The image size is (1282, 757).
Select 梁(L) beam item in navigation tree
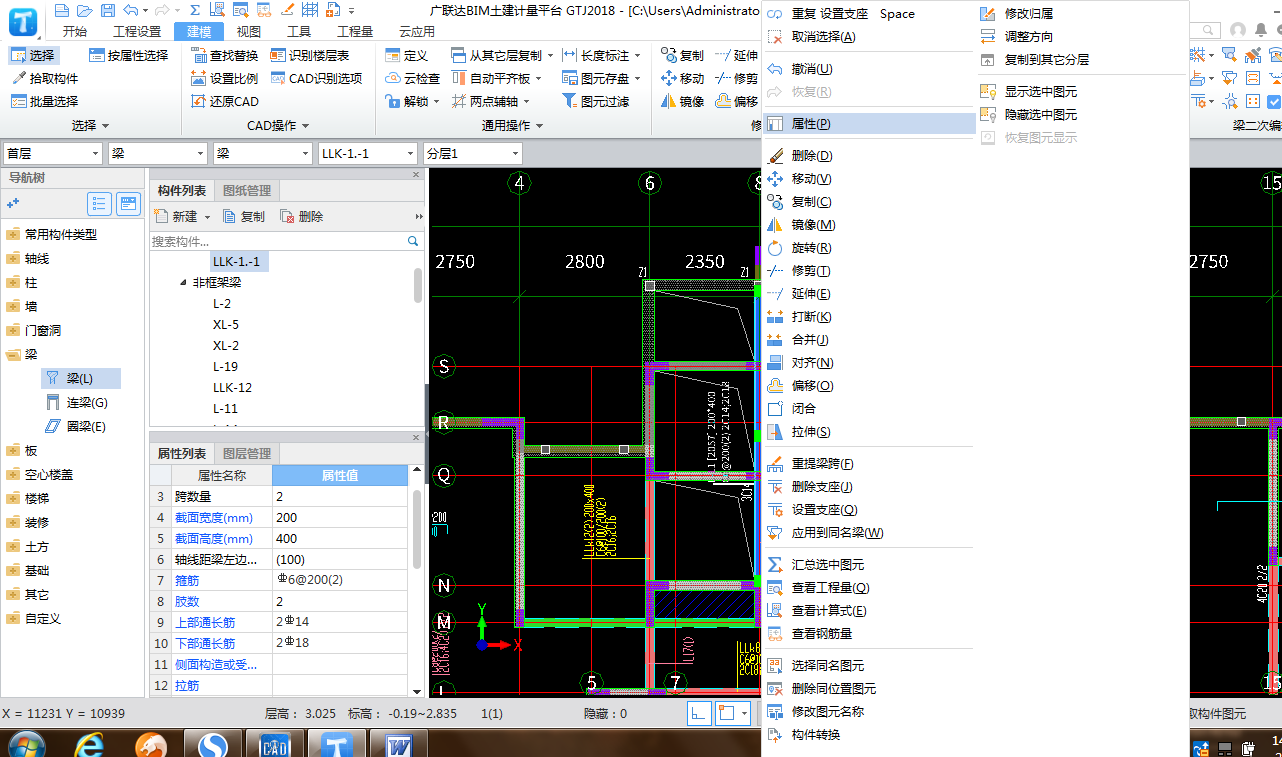coord(81,378)
